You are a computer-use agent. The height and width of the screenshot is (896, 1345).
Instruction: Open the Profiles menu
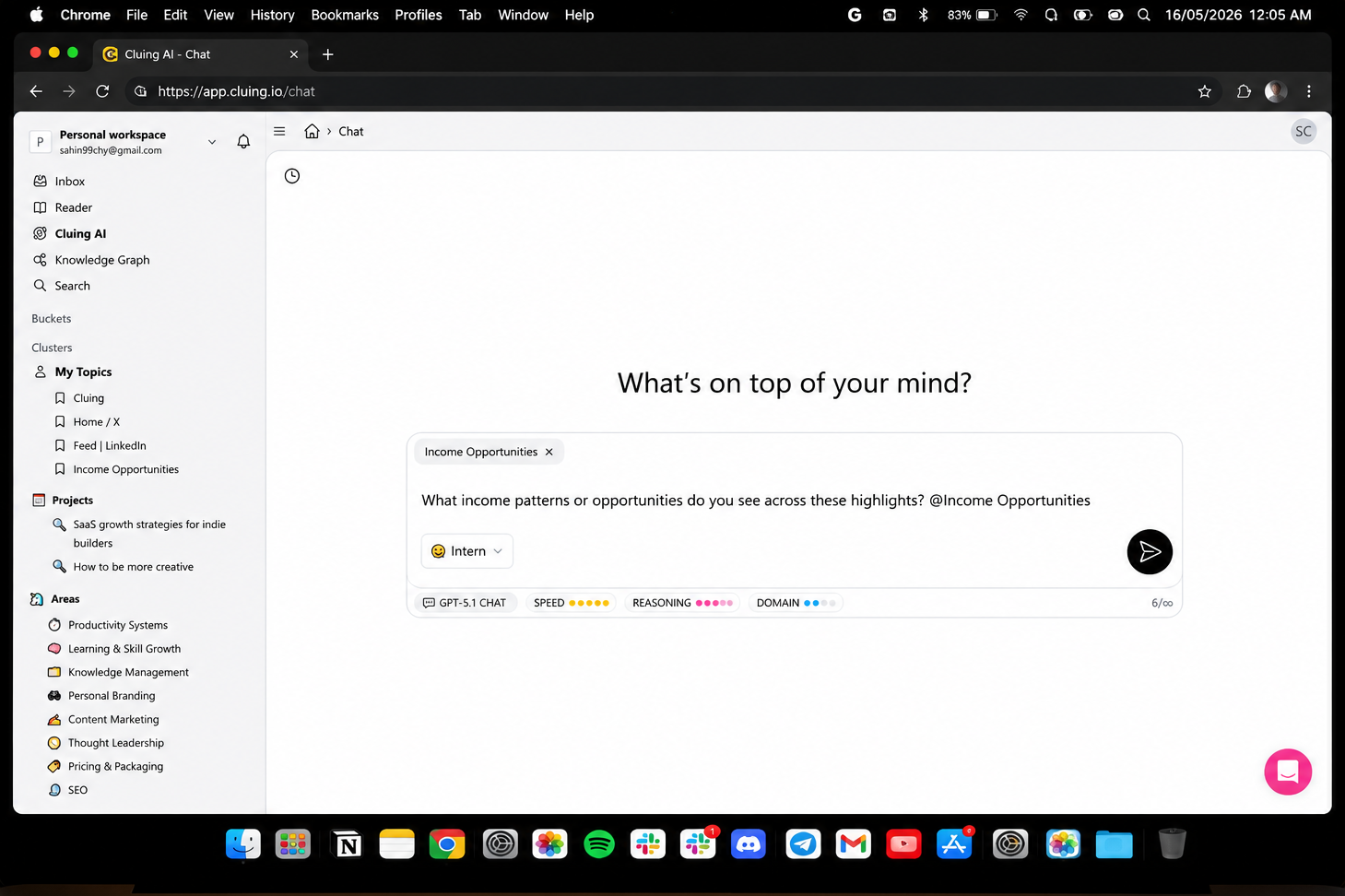419,15
